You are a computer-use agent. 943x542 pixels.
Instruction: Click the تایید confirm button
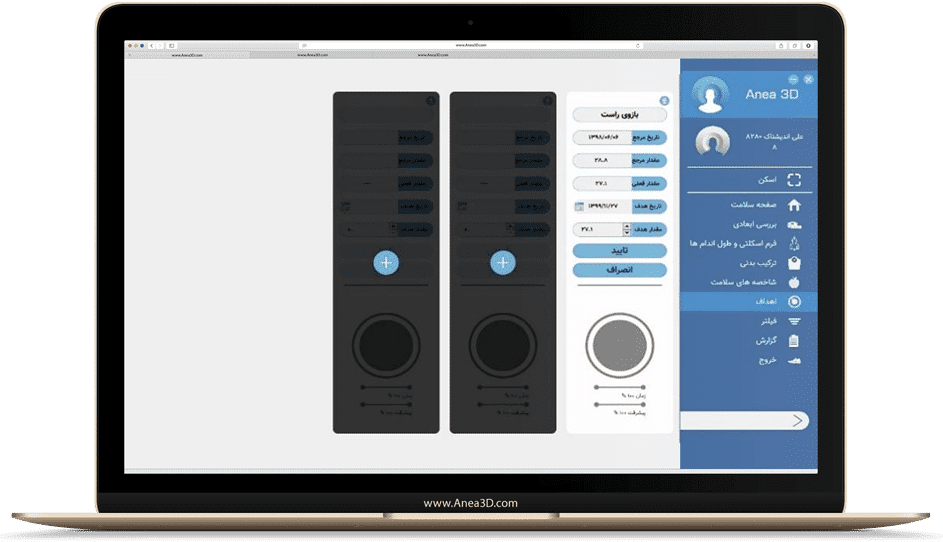pos(619,250)
